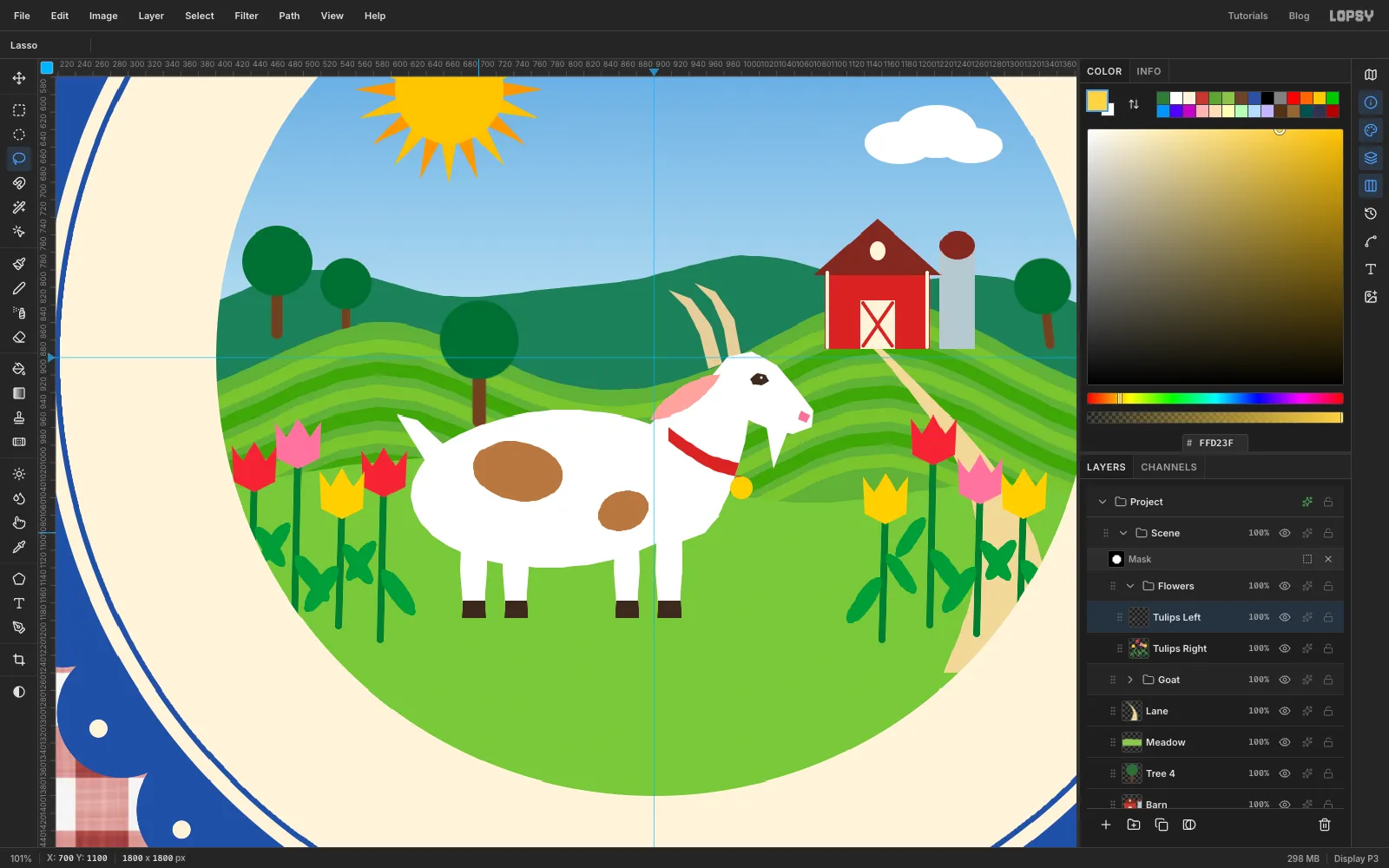Duplicate the selected layer icon
Image resolution: width=1389 pixels, height=868 pixels.
tap(1162, 825)
